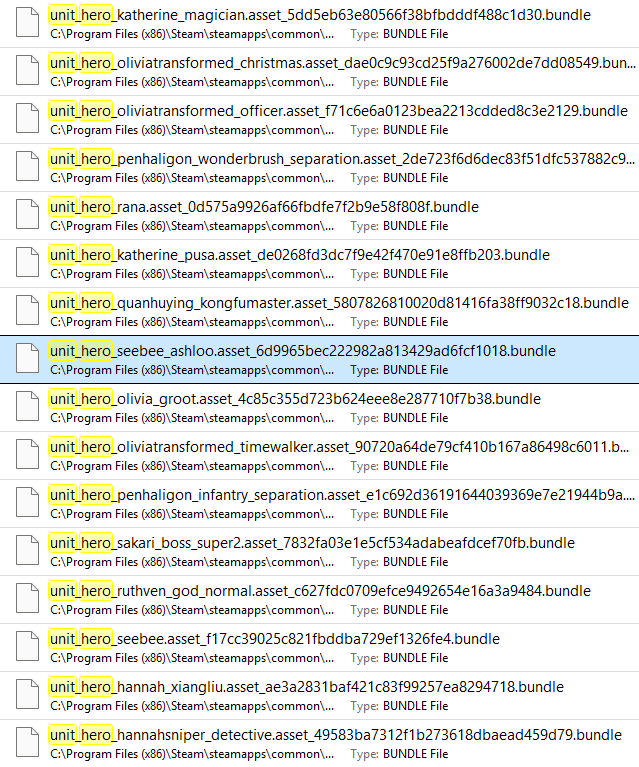
Task: Select unit_hero_oliviatransformed_christmas.asset file name
Action: tap(342, 63)
